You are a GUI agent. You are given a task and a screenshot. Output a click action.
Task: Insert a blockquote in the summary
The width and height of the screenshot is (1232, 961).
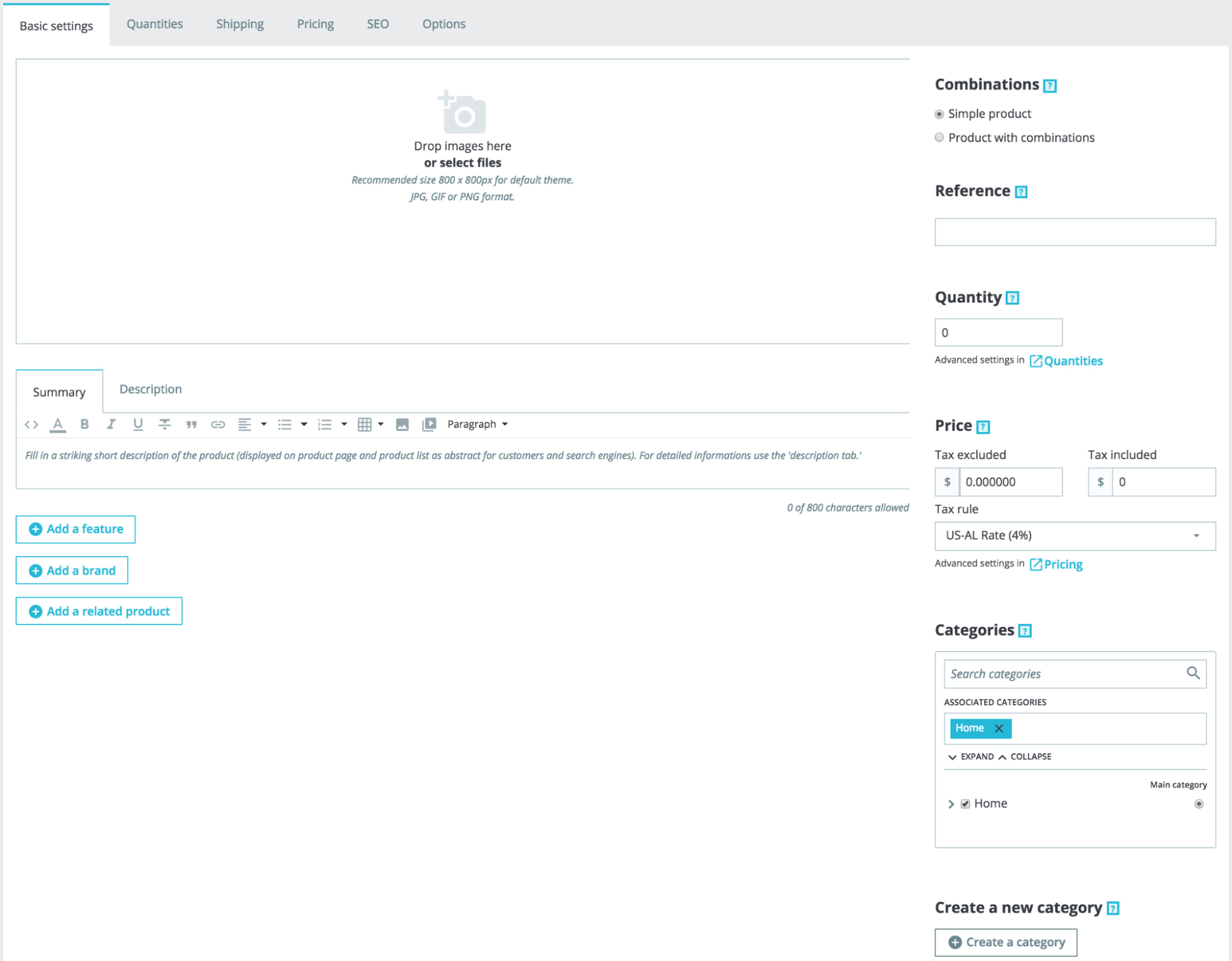[x=191, y=424]
